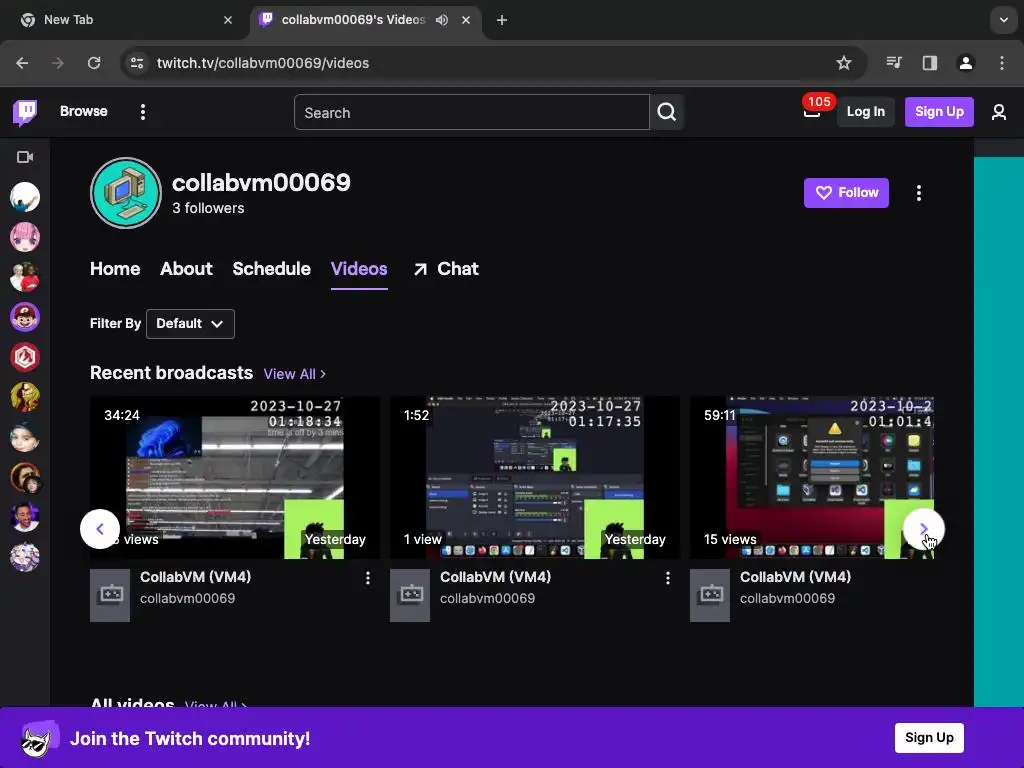Image resolution: width=1024 pixels, height=768 pixels.
Task: Click the Sign Up button in top bar
Action: 939,112
